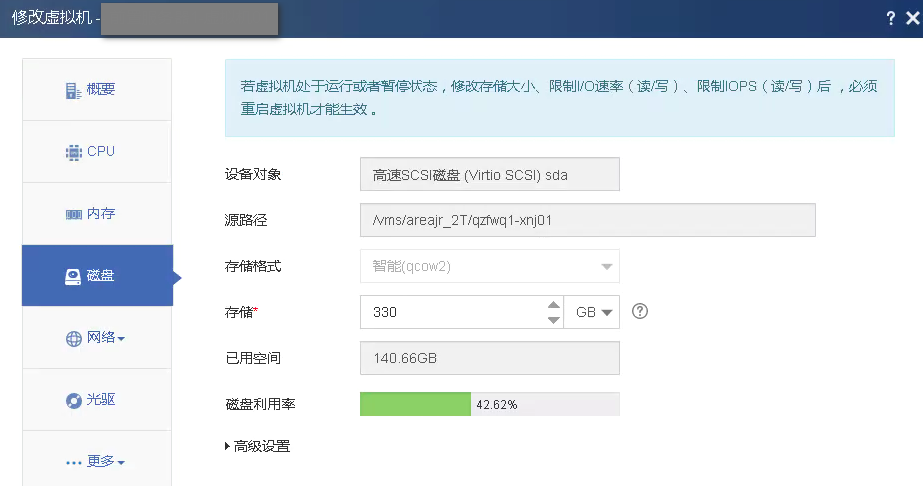Viewport: 923px width, 486px height.
Task: Open the GB storage unit dropdown
Action: pos(592,312)
